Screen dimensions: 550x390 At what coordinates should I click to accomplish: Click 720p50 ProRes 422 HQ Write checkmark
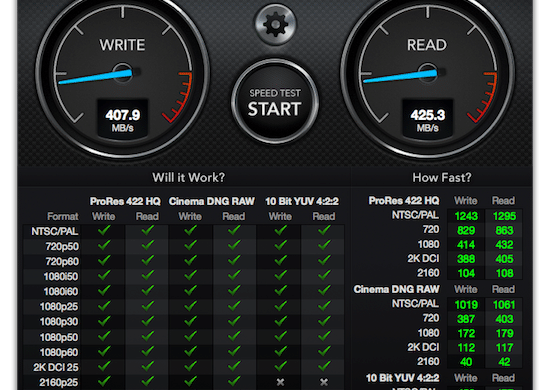pyautogui.click(x=104, y=246)
